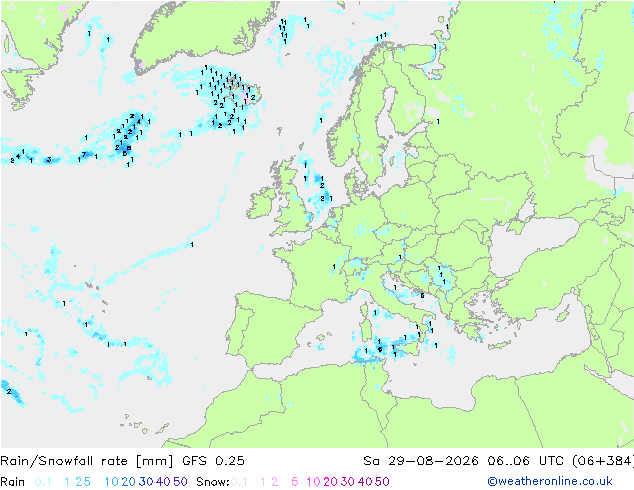Click the 'Rain/Snowfall rate [mm]' title text
This screenshot has width=634, height=490.
coord(87,461)
